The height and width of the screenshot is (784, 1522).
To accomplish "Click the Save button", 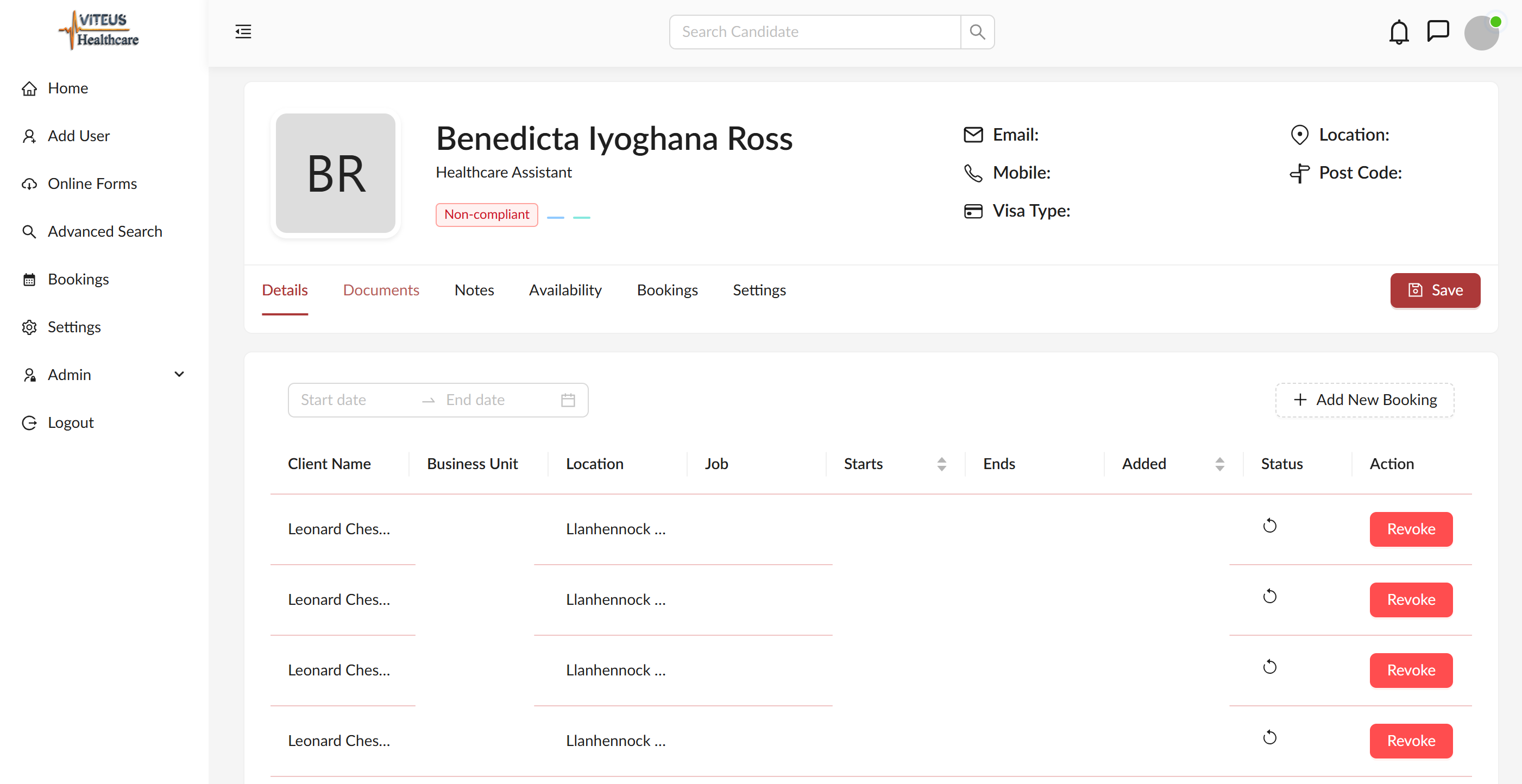I will pyautogui.click(x=1435, y=290).
